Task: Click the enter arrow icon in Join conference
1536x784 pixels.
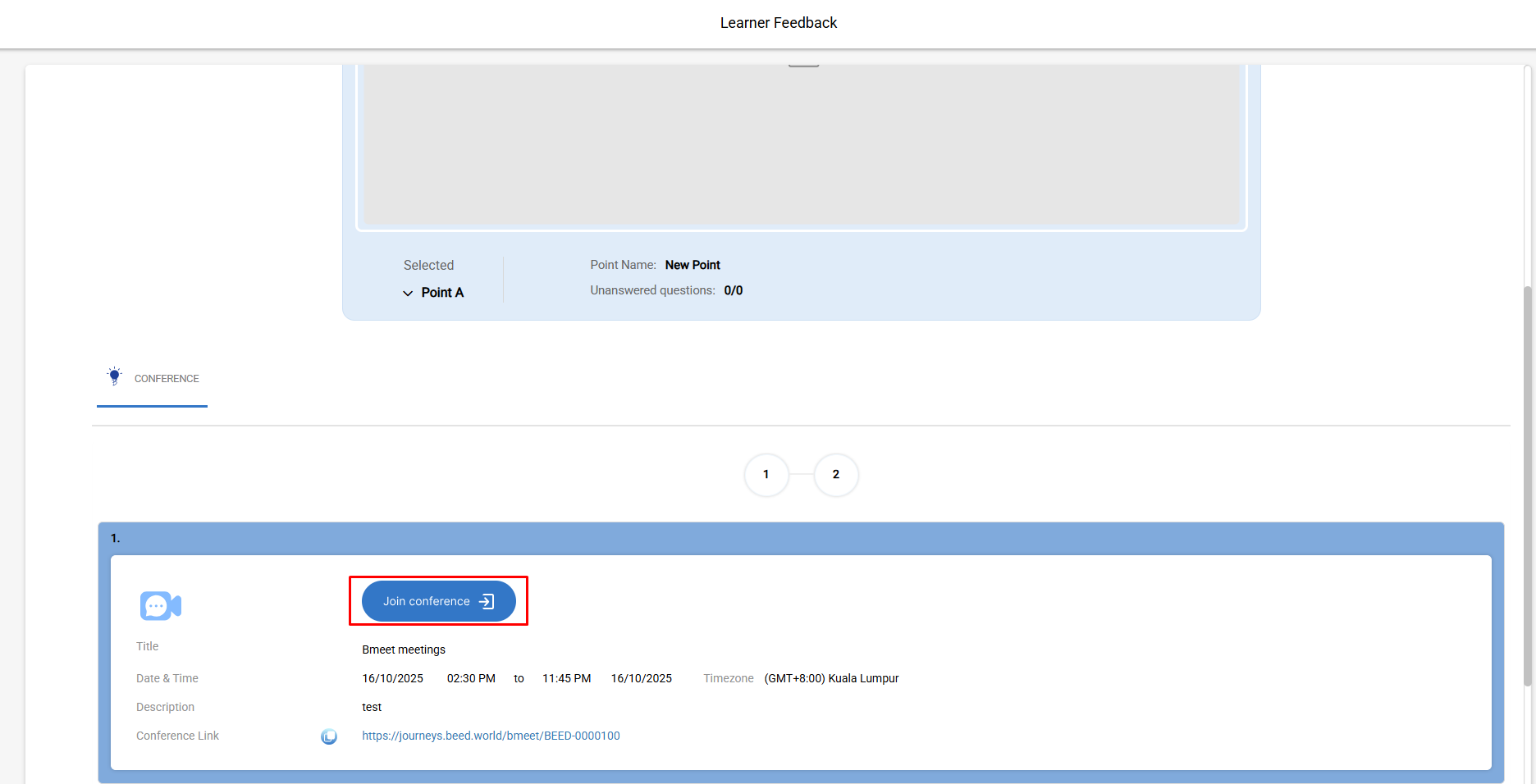Action: coord(487,601)
